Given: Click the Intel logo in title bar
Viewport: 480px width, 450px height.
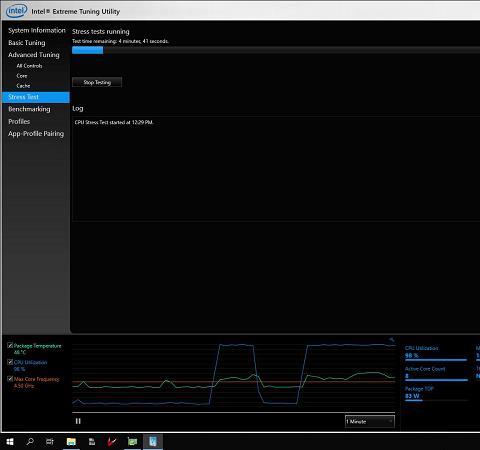Looking at the screenshot, I should pyautogui.click(x=16, y=11).
